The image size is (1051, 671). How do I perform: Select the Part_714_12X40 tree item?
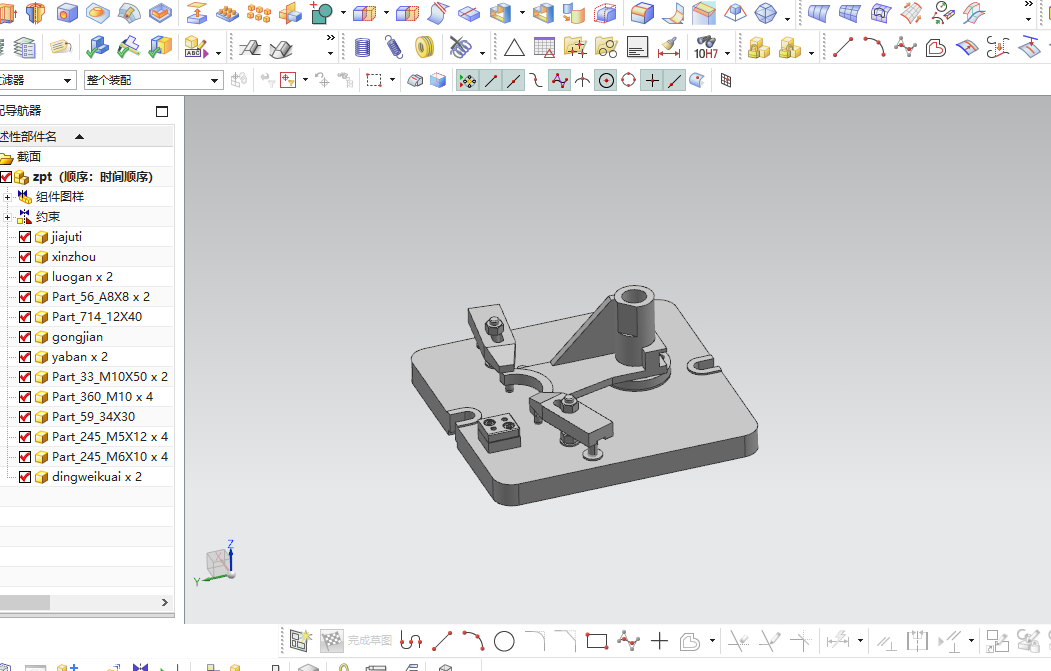click(97, 317)
